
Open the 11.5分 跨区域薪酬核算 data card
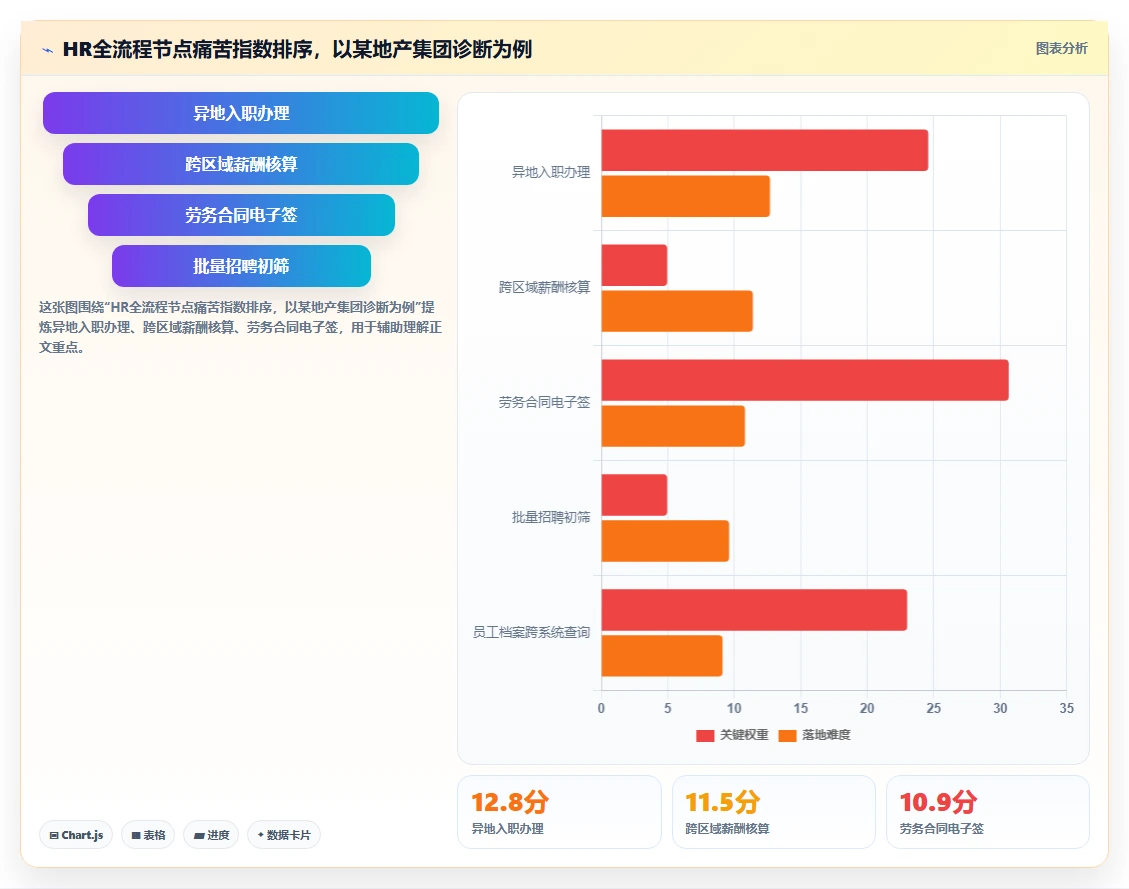(774, 812)
